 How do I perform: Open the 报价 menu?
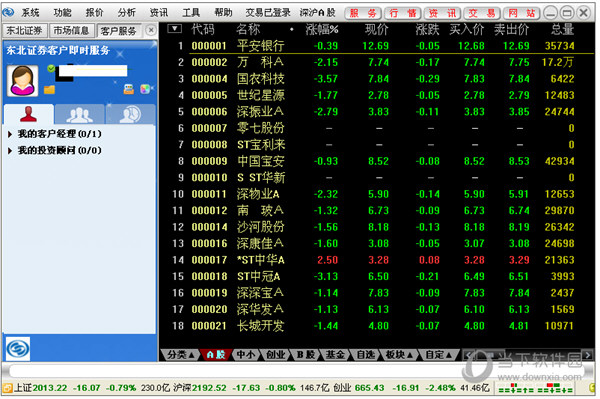click(x=95, y=13)
